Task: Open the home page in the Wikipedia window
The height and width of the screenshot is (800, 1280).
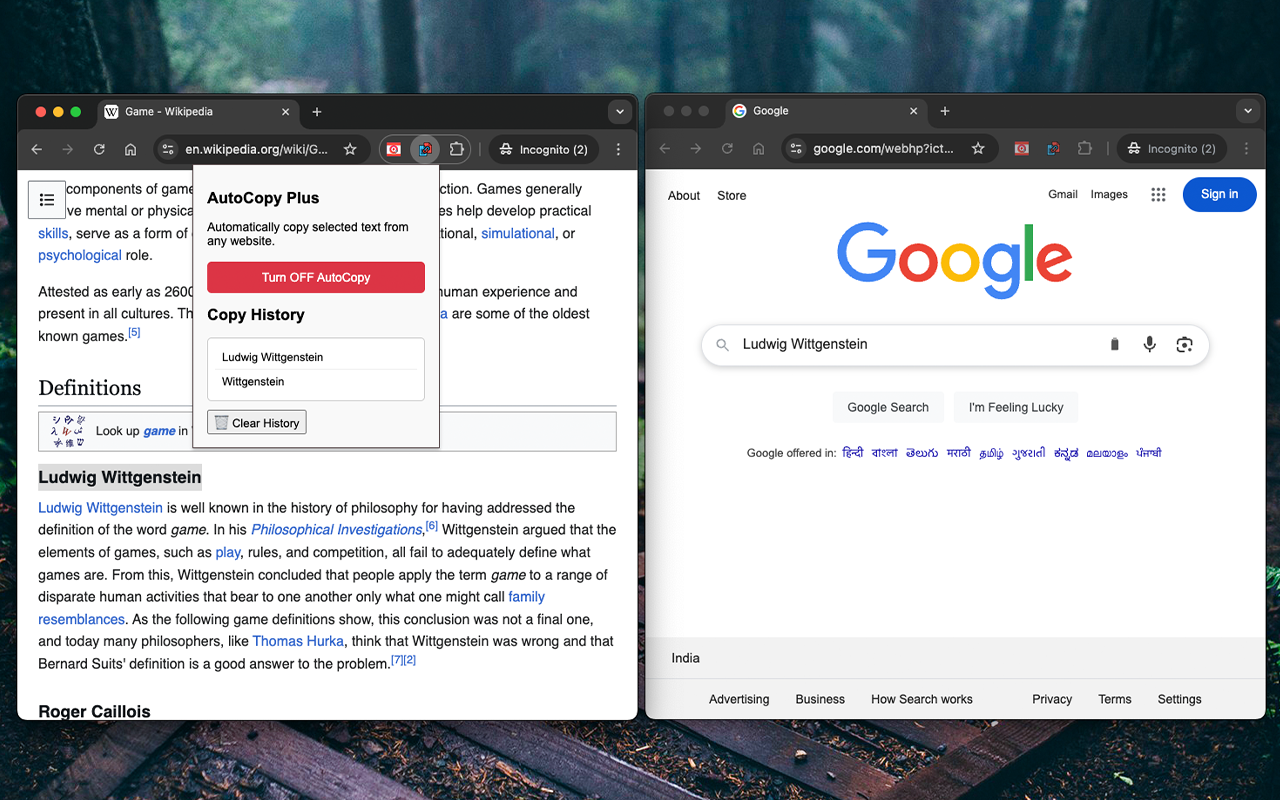Action: coord(130,149)
